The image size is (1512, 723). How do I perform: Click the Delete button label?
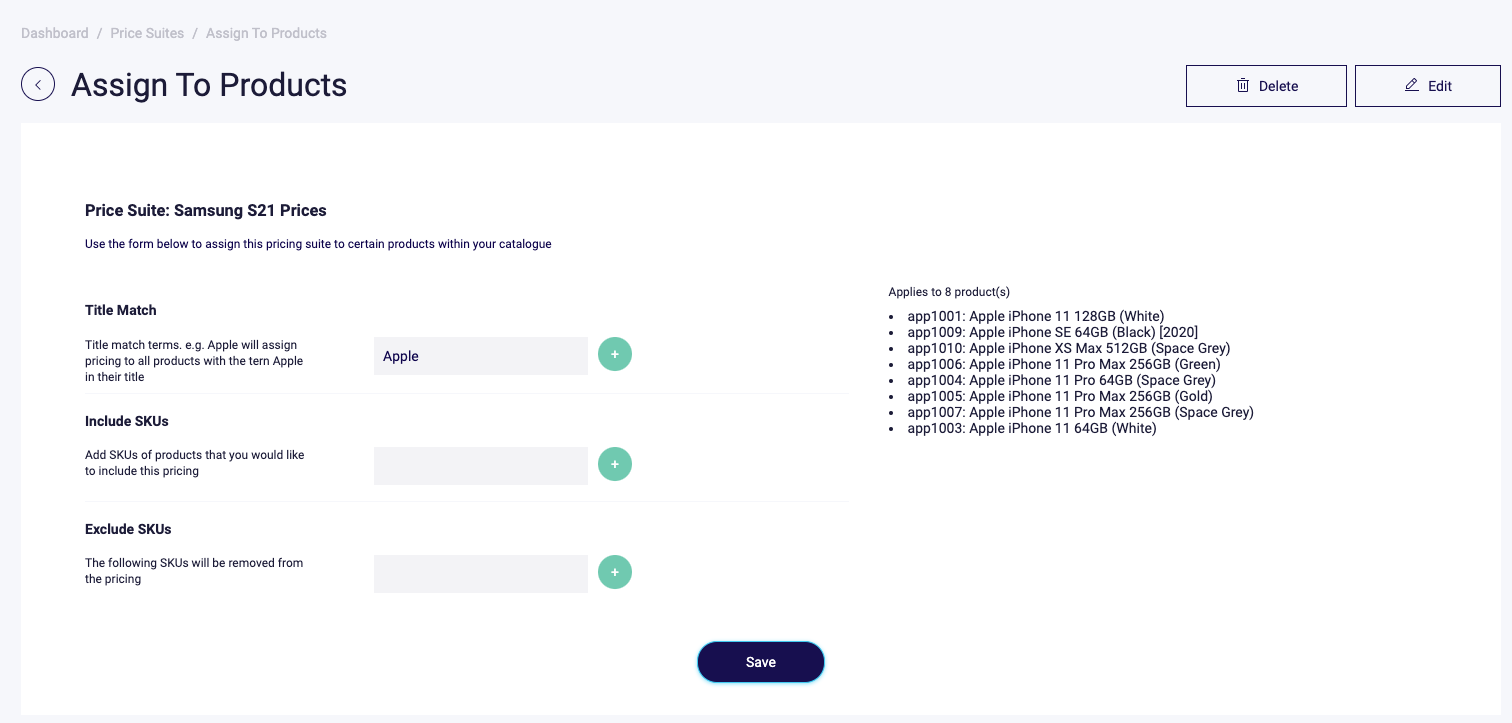(1278, 86)
